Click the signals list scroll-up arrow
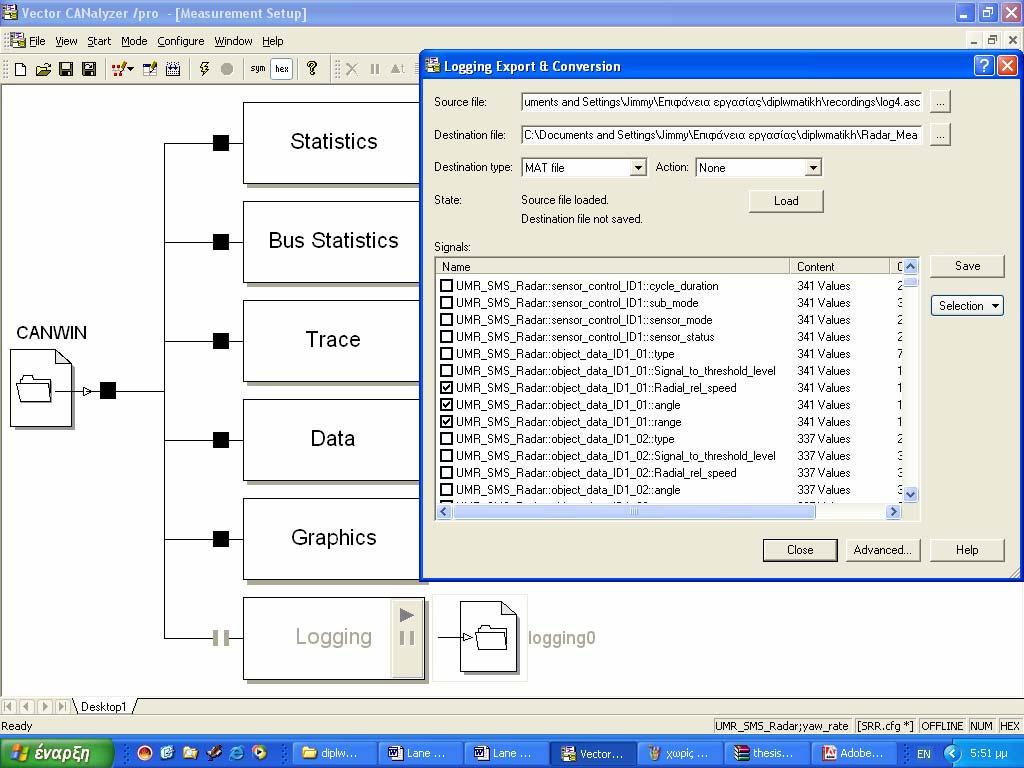 click(x=910, y=266)
